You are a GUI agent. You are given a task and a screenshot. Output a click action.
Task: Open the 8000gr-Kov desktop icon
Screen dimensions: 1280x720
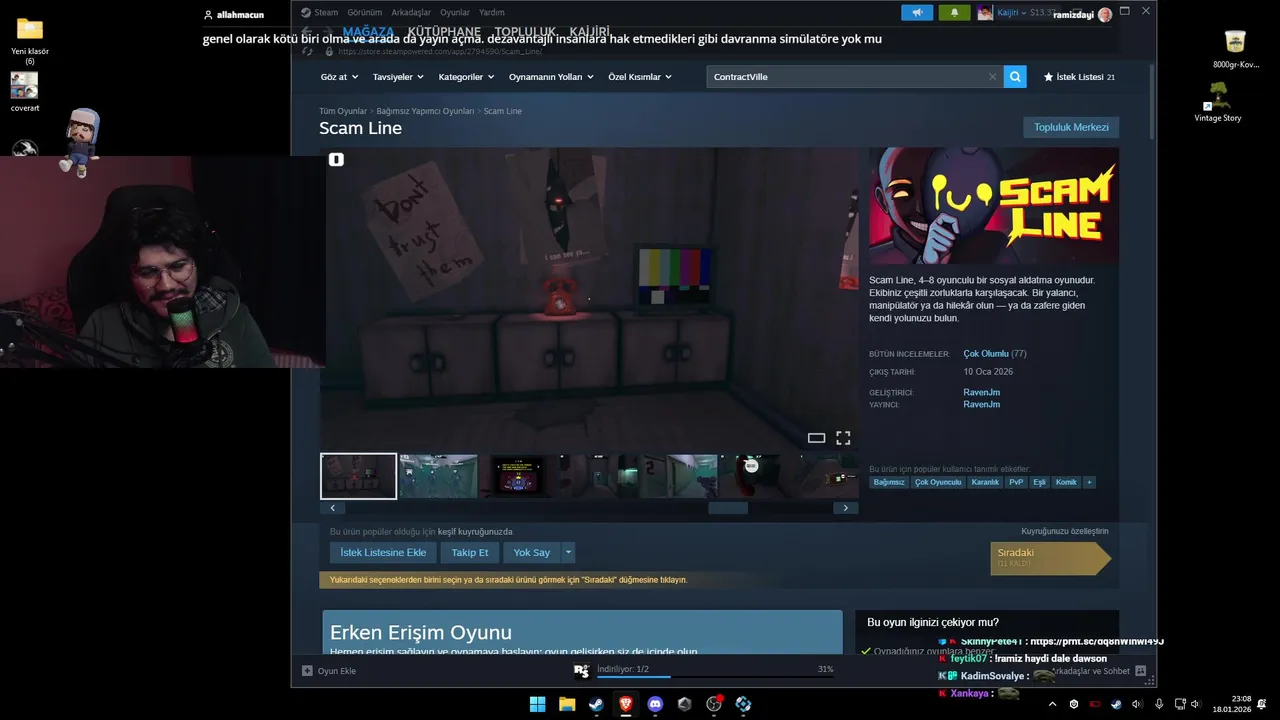pos(1235,49)
